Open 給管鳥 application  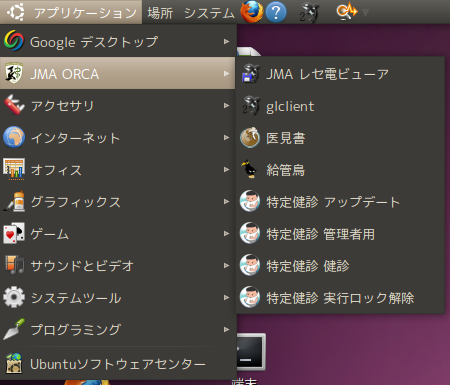[340, 169]
